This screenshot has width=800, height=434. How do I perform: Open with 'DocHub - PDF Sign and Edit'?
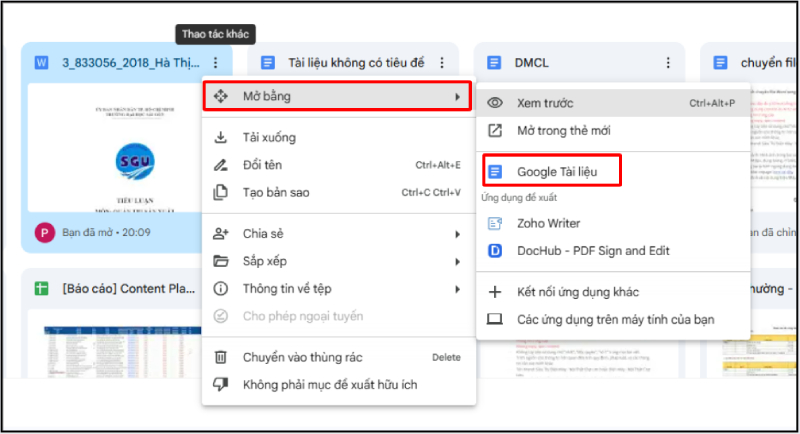(x=613, y=251)
